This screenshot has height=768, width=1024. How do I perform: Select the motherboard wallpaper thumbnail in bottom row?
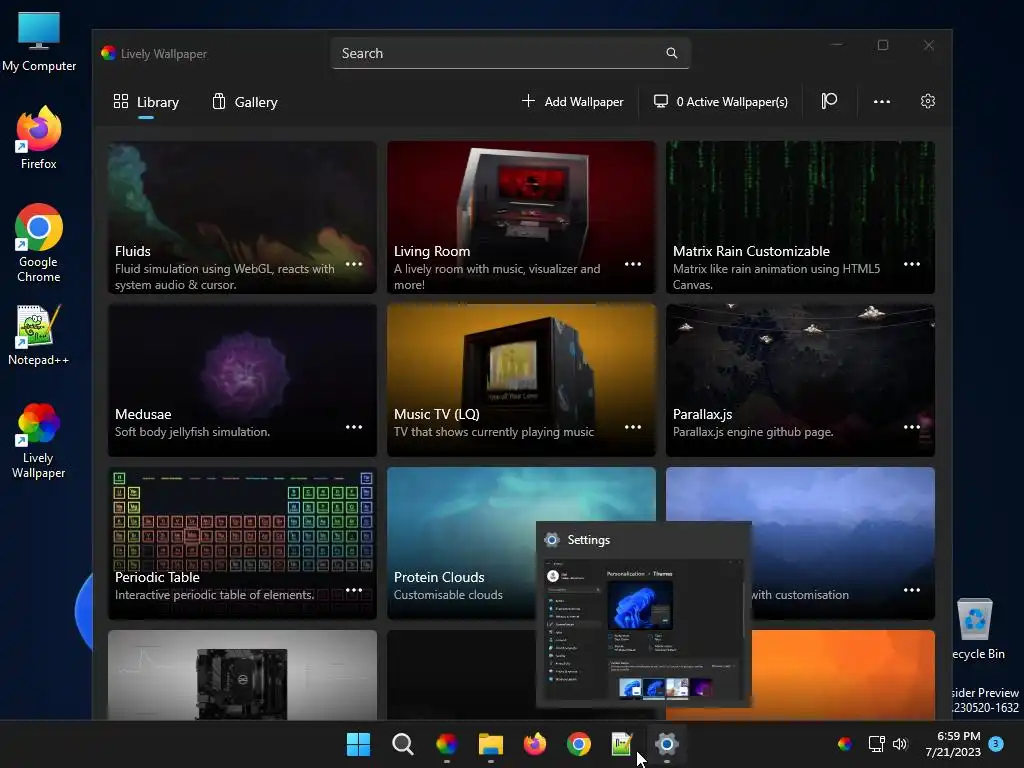[242, 675]
